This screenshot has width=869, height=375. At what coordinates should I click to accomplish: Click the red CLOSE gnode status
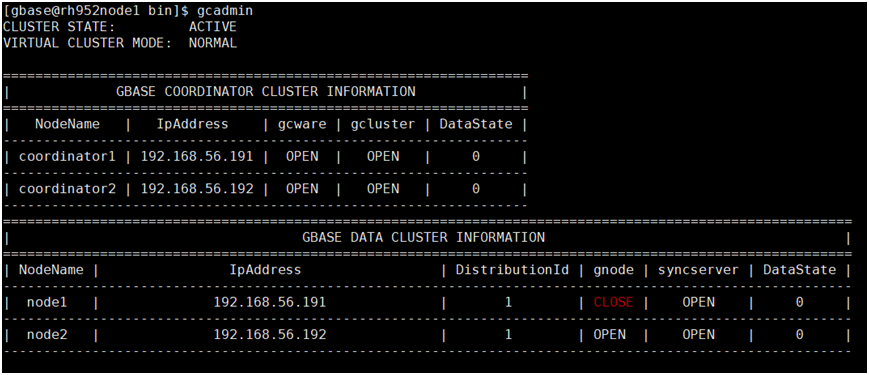tap(613, 302)
